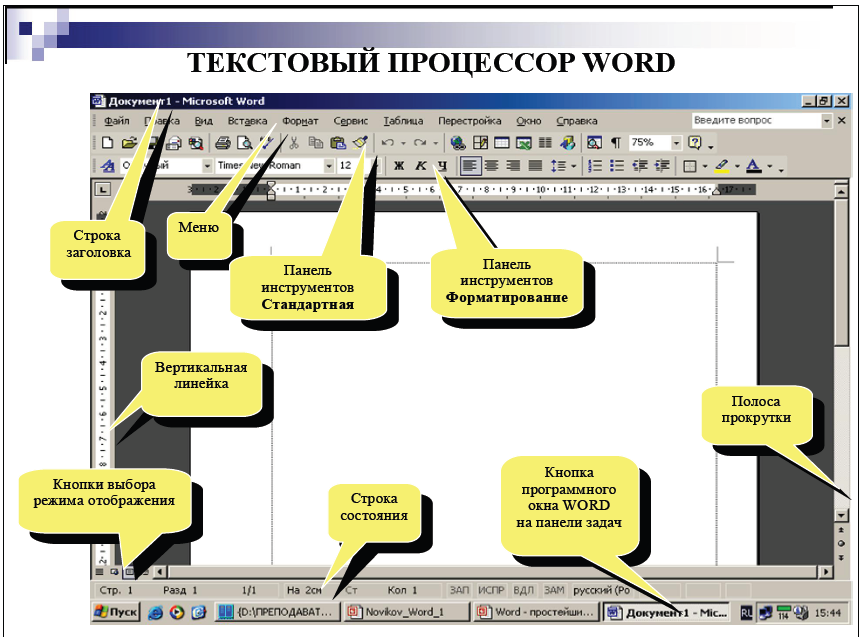
Task: Redo the last undone action
Action: pyautogui.click(x=420, y=143)
